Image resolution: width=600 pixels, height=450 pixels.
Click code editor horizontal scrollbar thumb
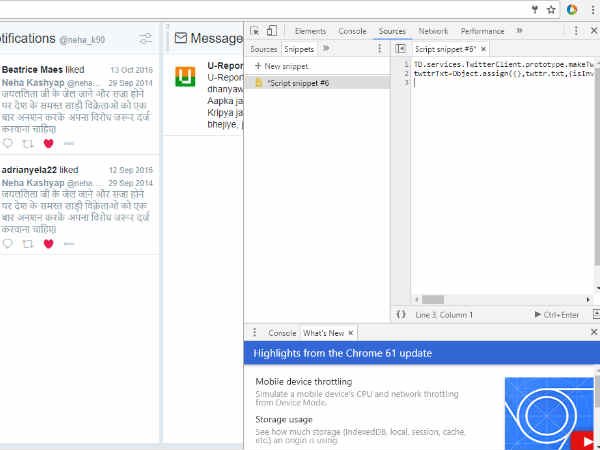[433, 300]
